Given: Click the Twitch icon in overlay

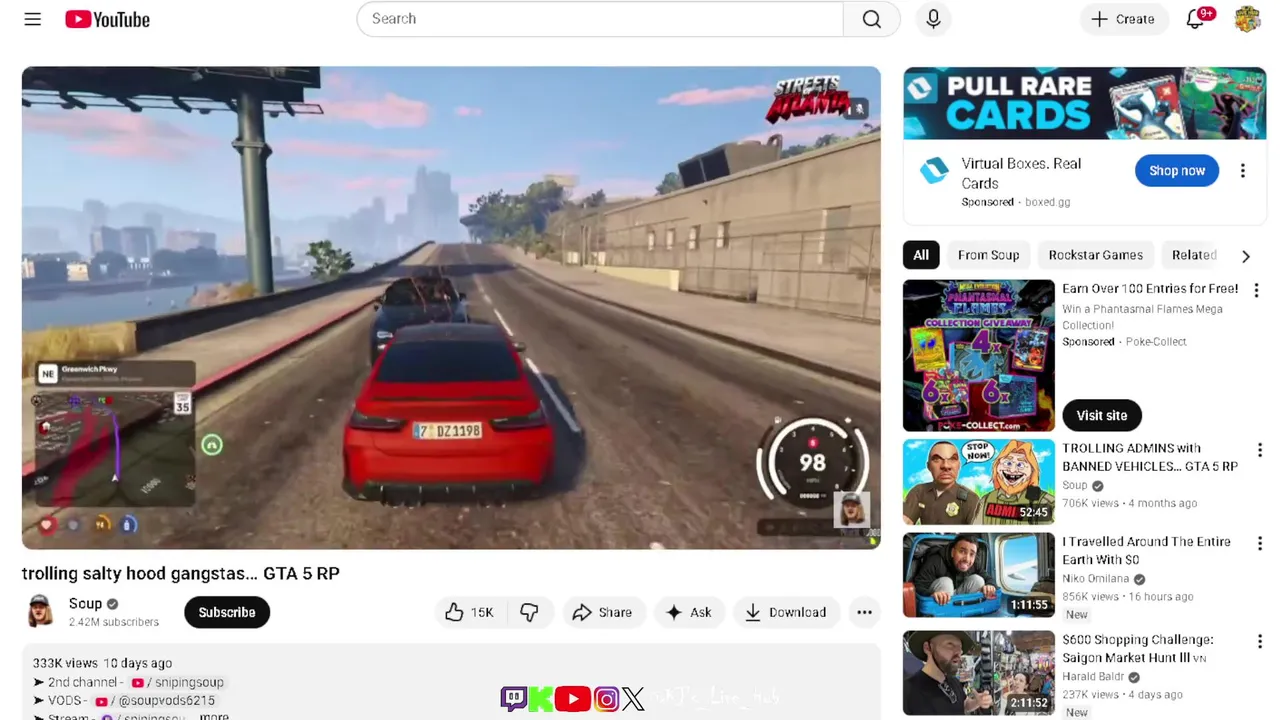Looking at the screenshot, I should click(x=514, y=698).
